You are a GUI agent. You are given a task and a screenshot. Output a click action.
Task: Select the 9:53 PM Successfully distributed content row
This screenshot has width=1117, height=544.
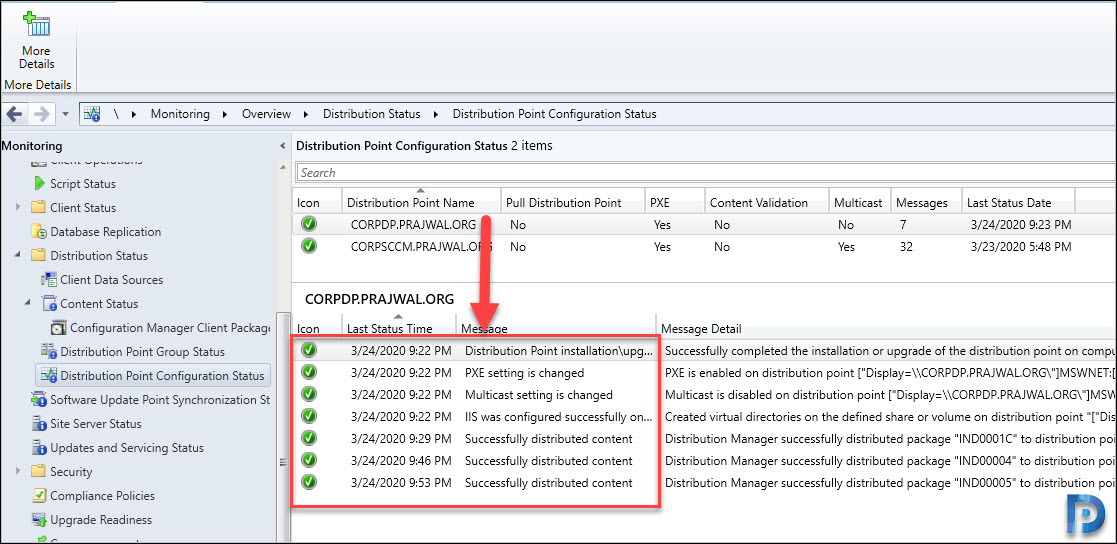(704, 483)
